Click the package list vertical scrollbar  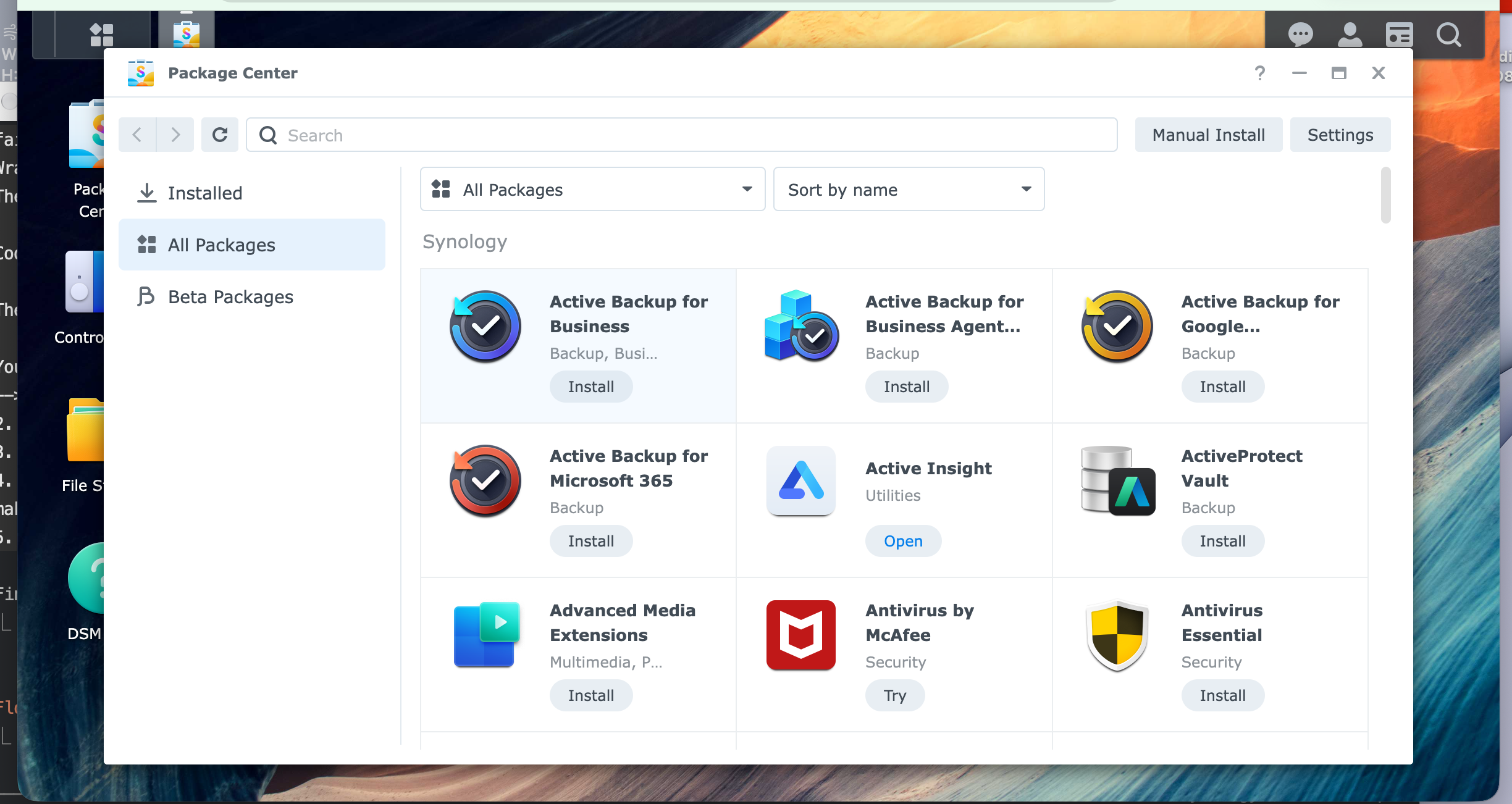1386,195
